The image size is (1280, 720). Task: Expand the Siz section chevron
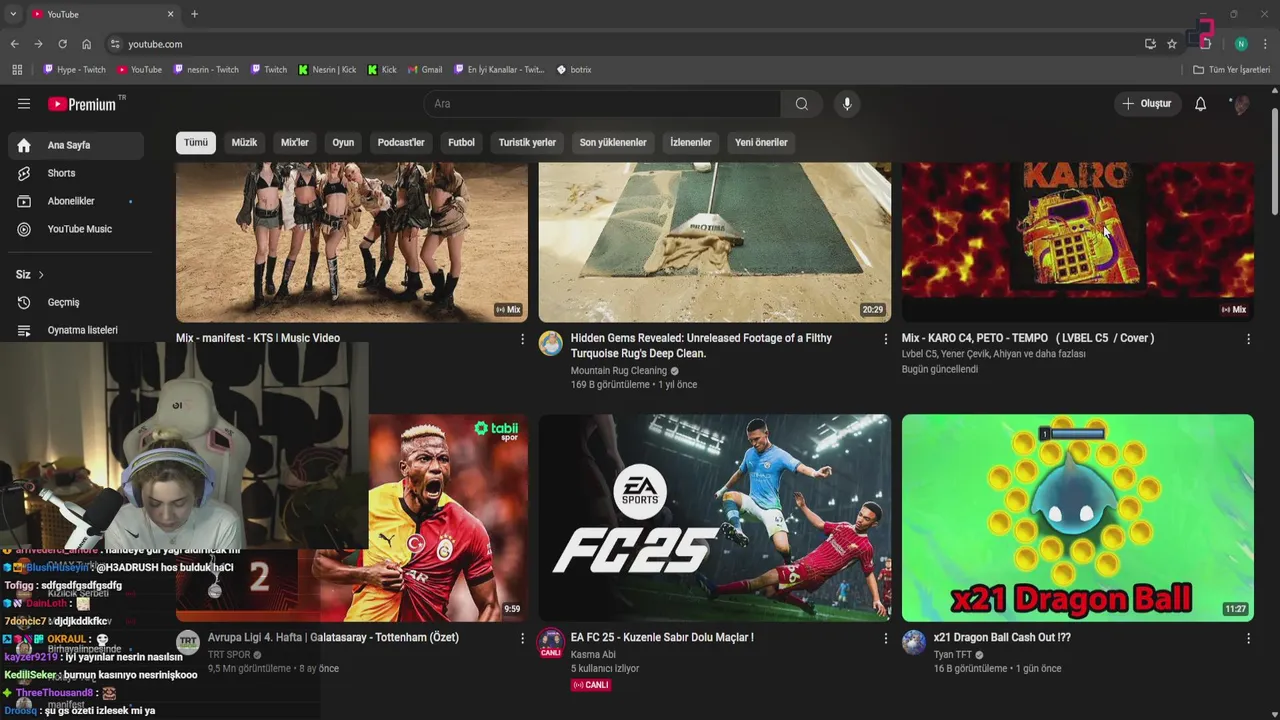coord(41,275)
